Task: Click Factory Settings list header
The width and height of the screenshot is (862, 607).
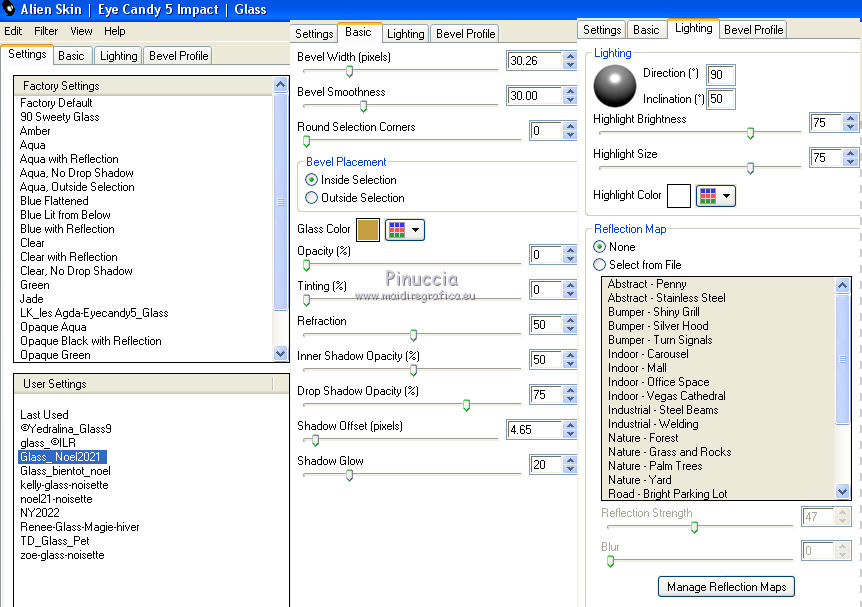Action: [x=143, y=86]
